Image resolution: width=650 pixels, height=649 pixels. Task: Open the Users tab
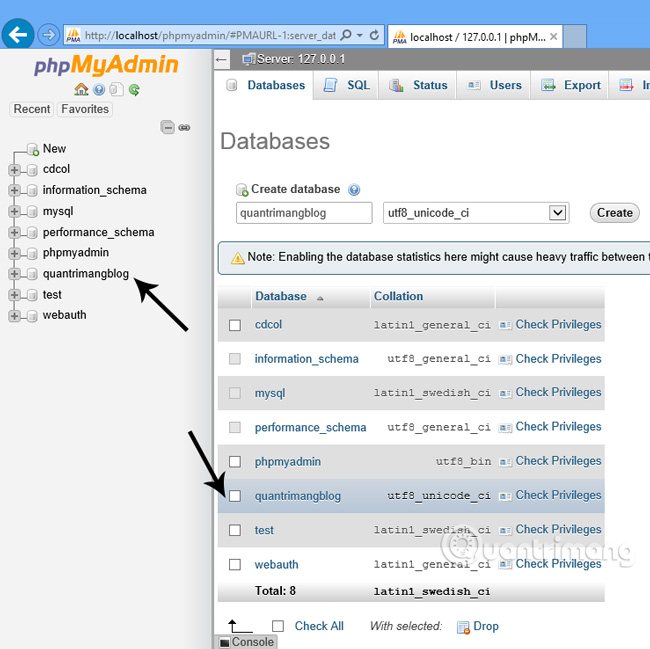click(x=493, y=85)
